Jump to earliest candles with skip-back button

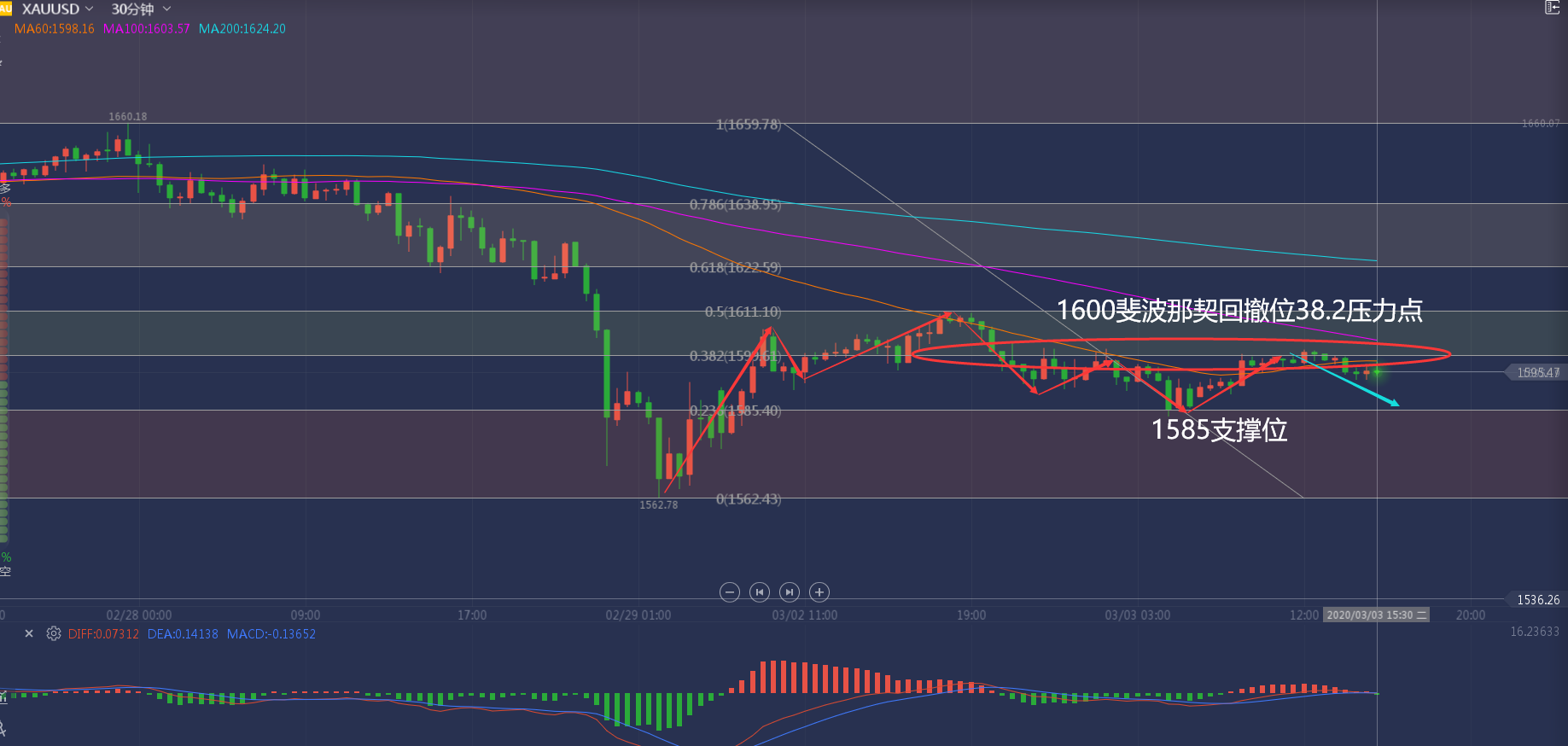[x=760, y=592]
